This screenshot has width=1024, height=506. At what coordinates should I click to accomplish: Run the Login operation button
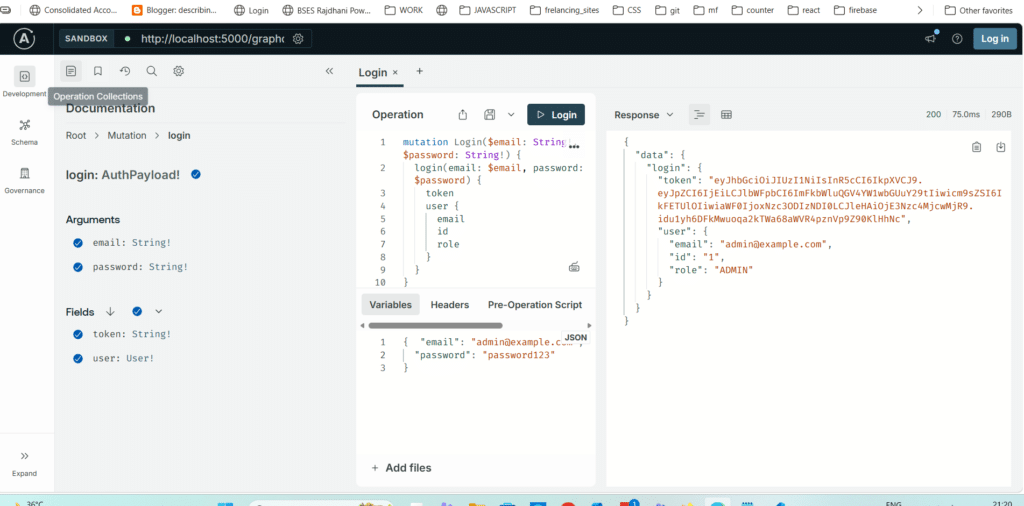(556, 115)
